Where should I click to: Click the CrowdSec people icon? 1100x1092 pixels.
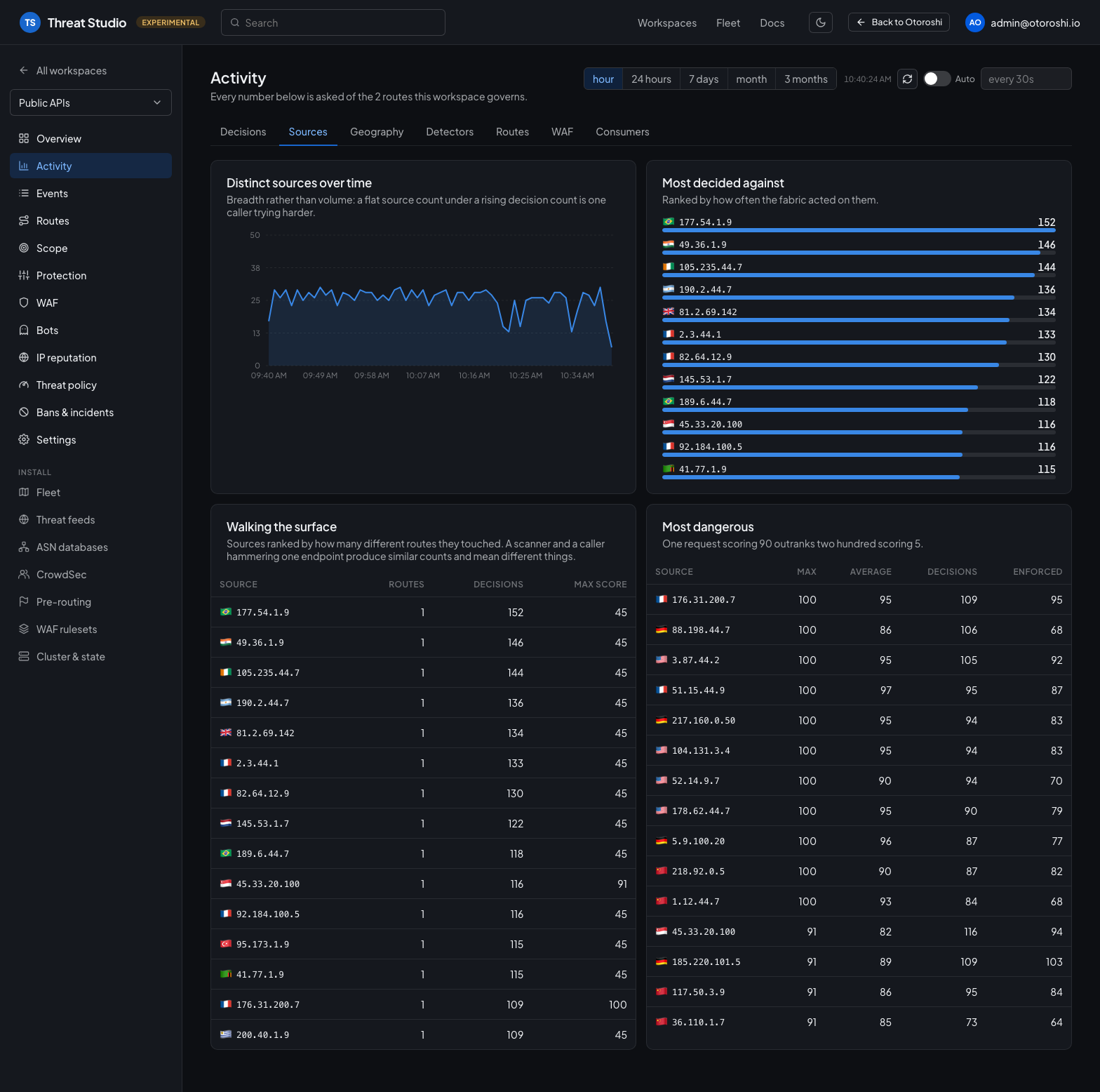point(24,574)
